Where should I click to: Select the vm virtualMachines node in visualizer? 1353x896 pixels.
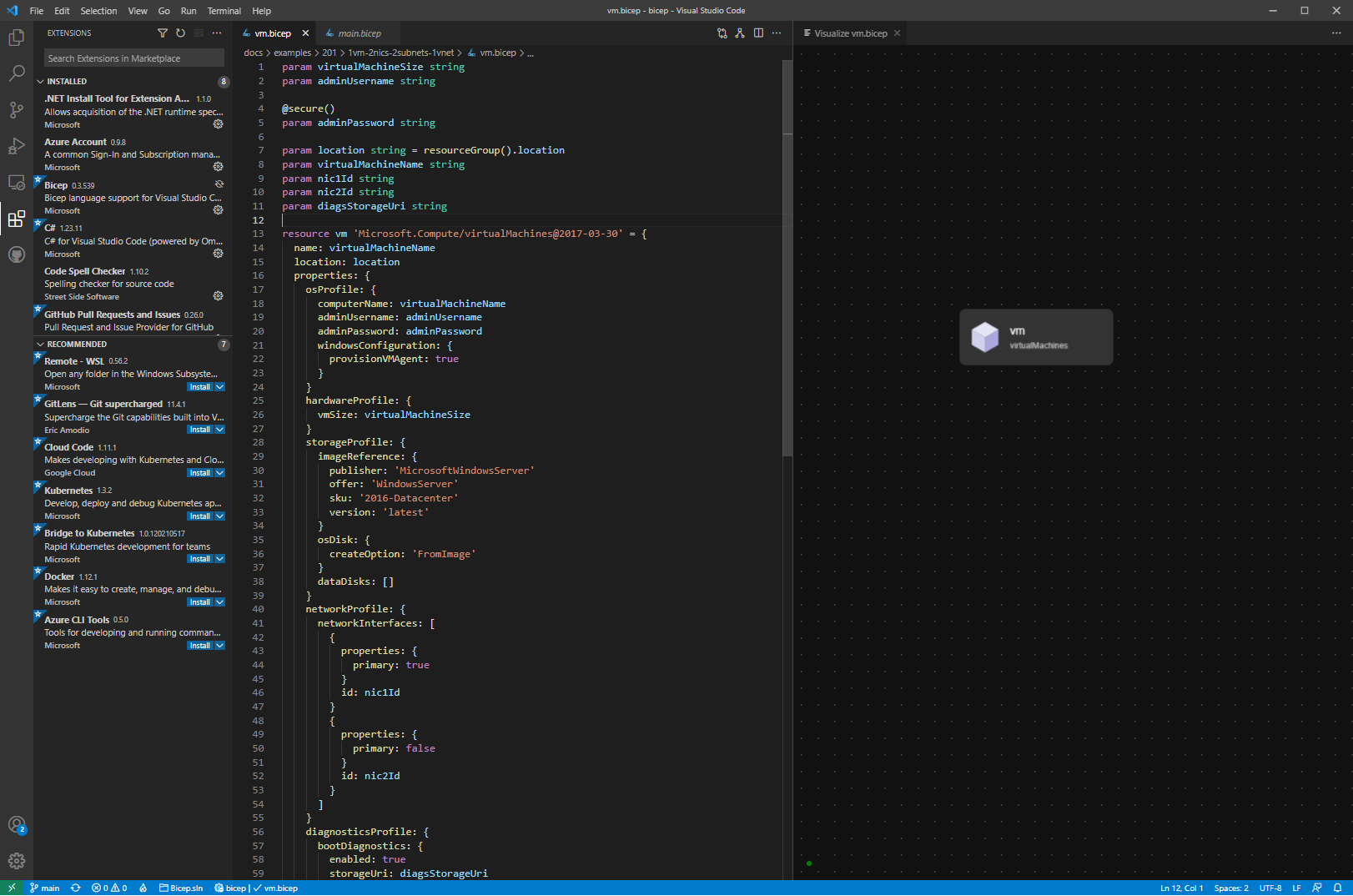(x=1036, y=337)
